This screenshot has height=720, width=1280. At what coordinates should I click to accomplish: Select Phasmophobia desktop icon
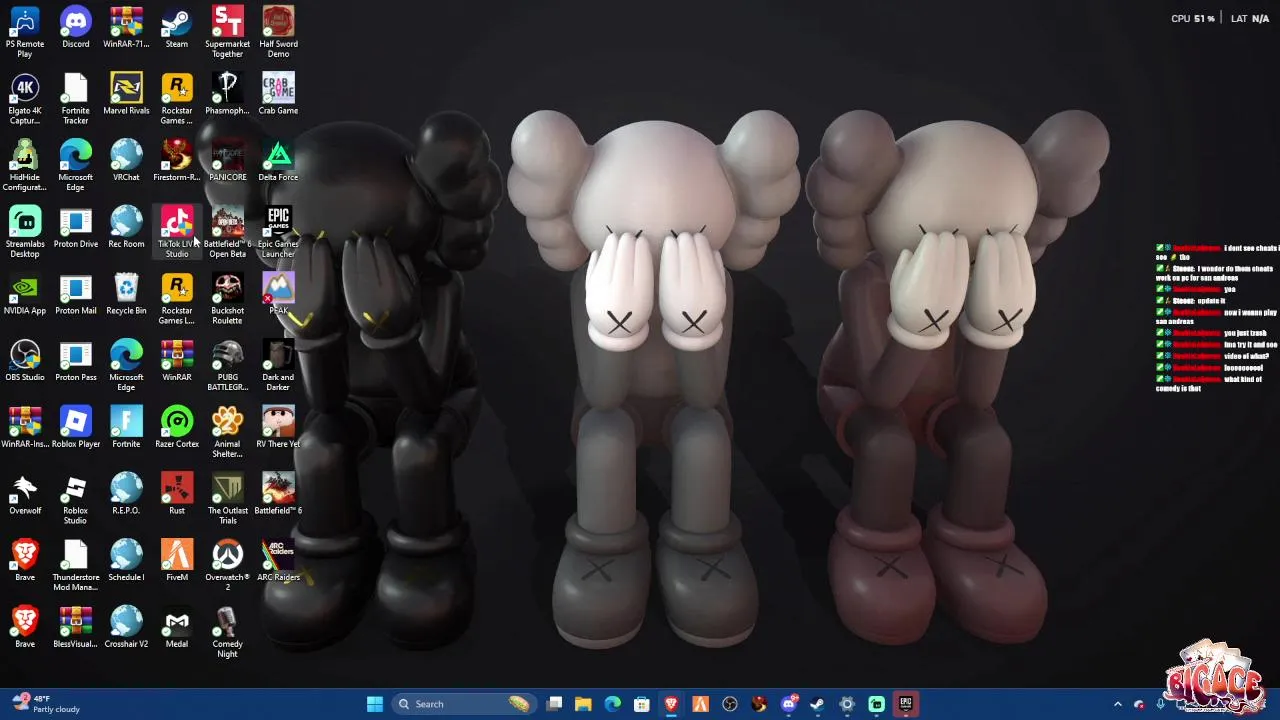point(227,94)
